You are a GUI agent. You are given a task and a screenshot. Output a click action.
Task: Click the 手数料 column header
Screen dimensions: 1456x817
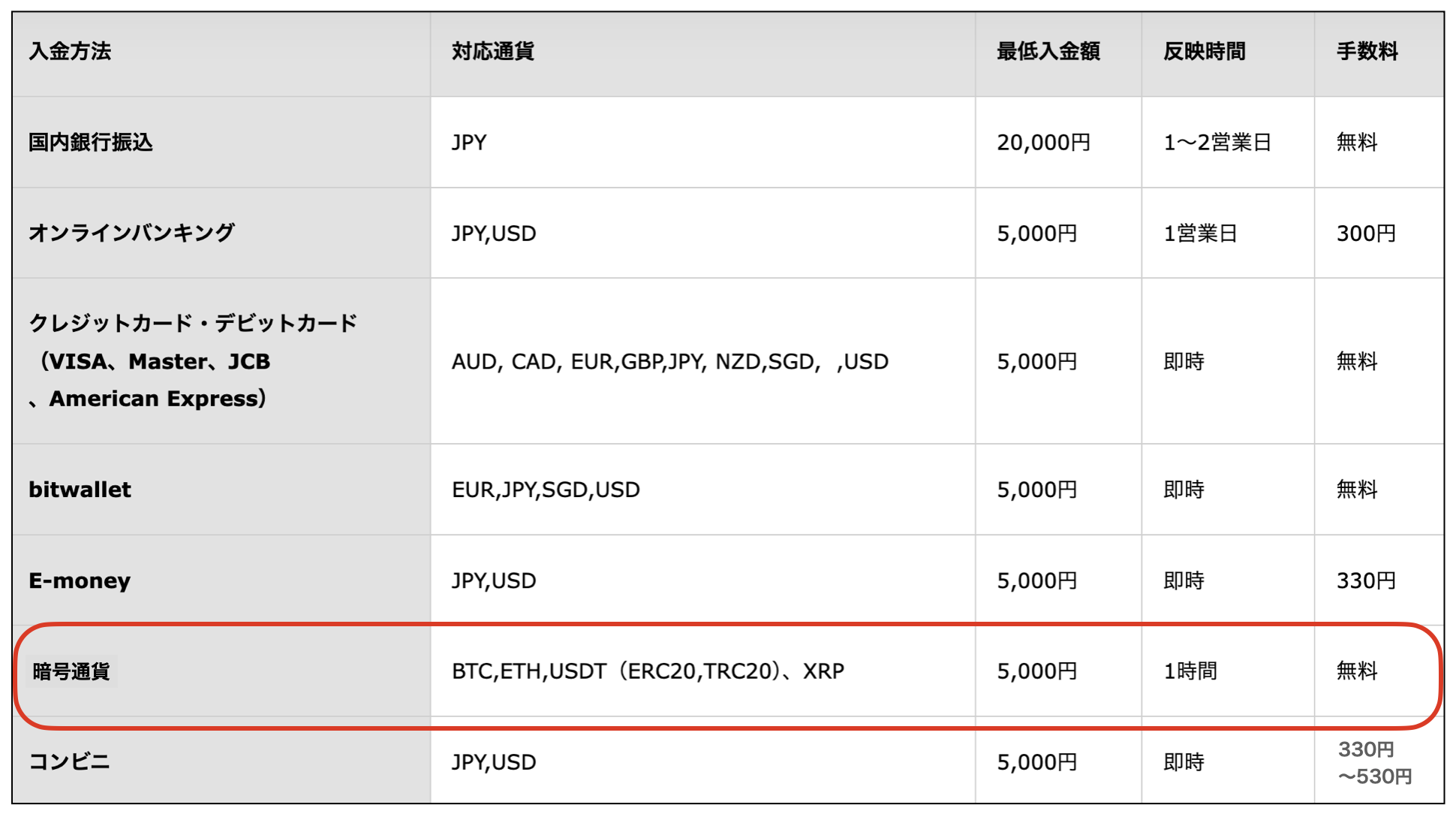1367,52
